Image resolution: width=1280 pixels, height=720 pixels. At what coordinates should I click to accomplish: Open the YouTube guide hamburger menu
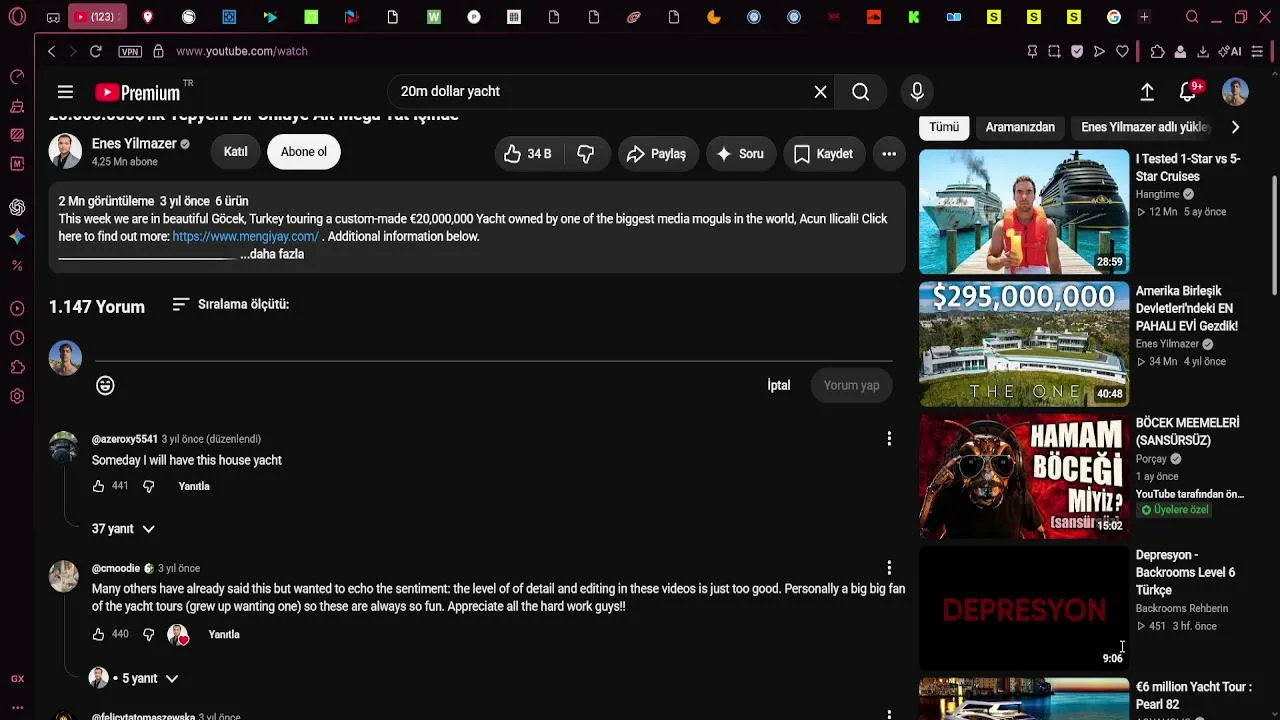pos(65,92)
